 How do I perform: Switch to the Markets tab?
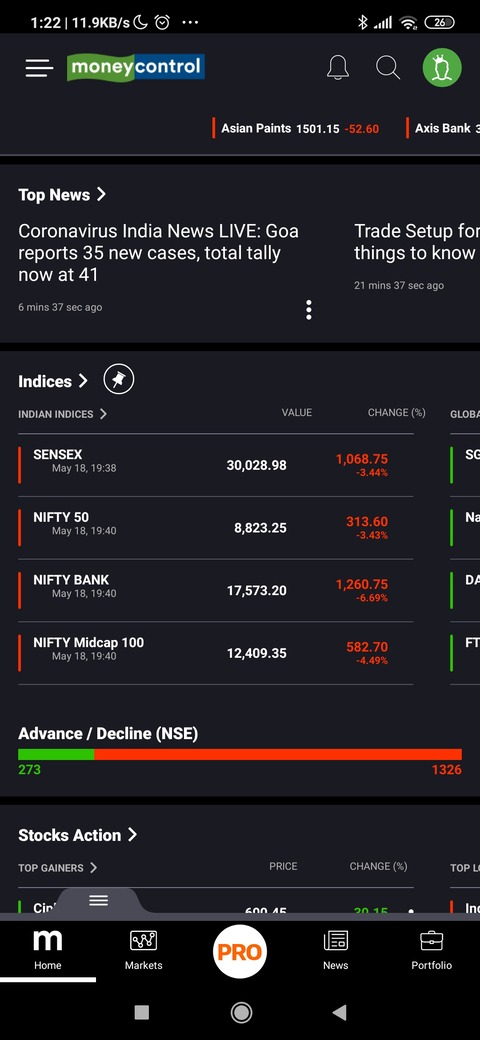pos(143,950)
